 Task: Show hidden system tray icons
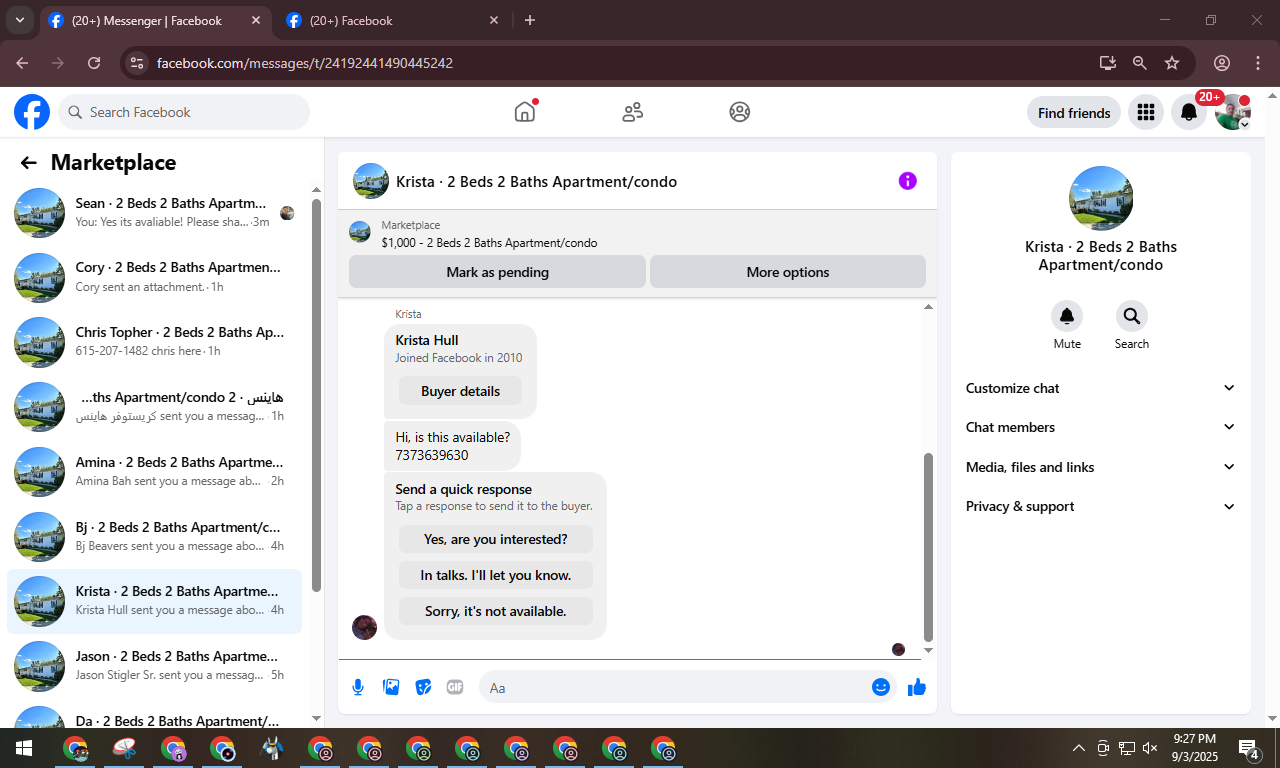(1079, 748)
